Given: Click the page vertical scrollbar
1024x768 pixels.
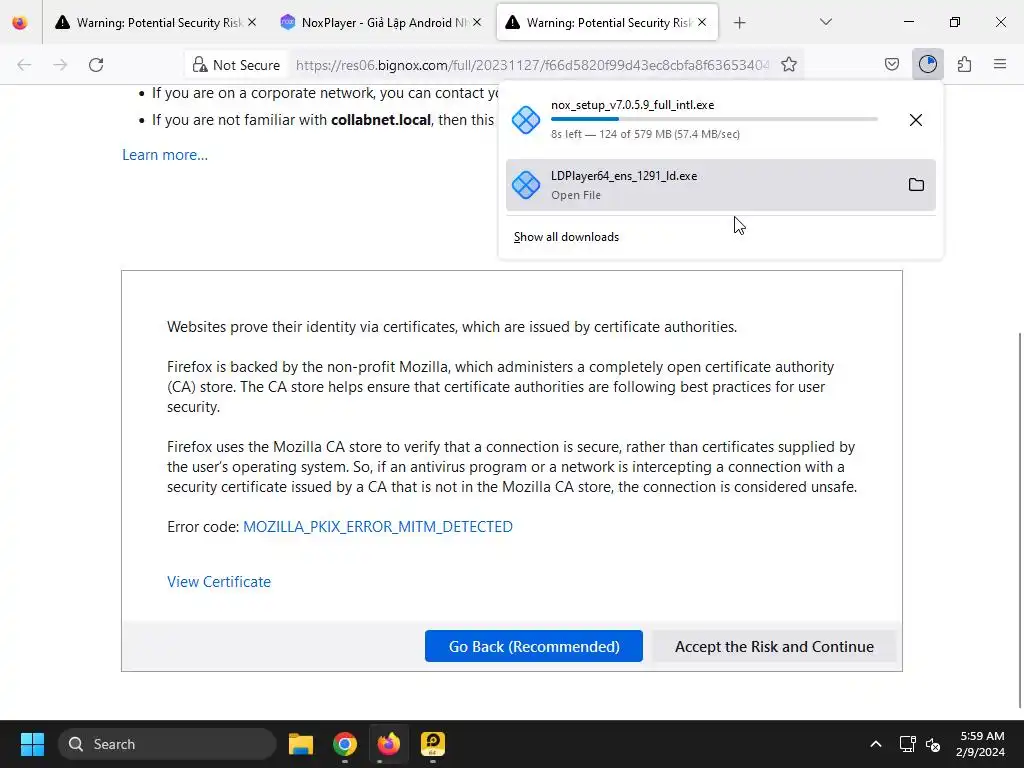Looking at the screenshot, I should [x=1021, y=519].
